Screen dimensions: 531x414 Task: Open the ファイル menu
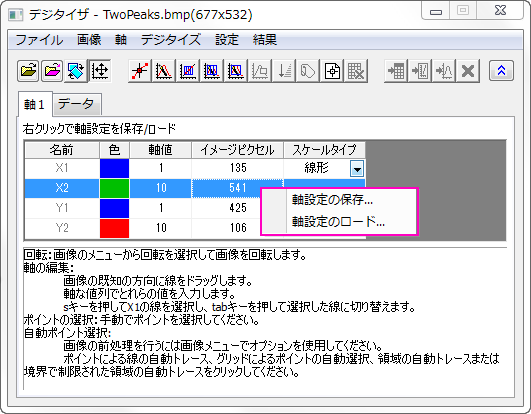[39, 40]
